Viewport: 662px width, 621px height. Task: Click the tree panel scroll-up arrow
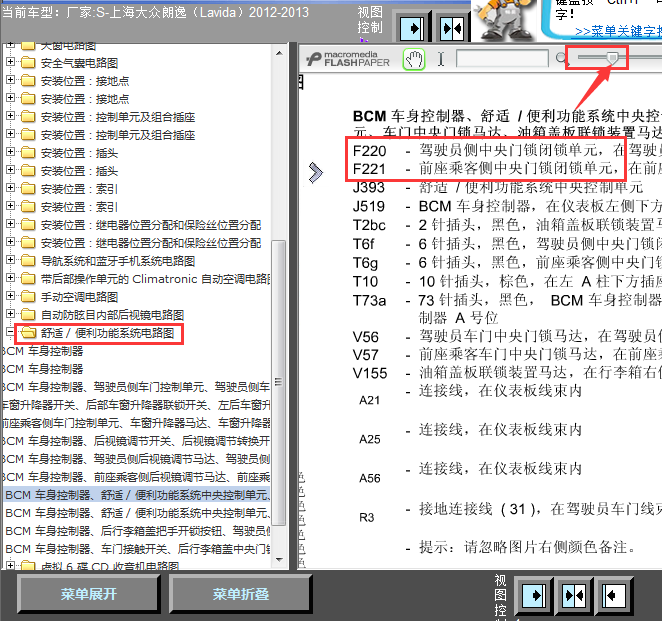click(279, 53)
